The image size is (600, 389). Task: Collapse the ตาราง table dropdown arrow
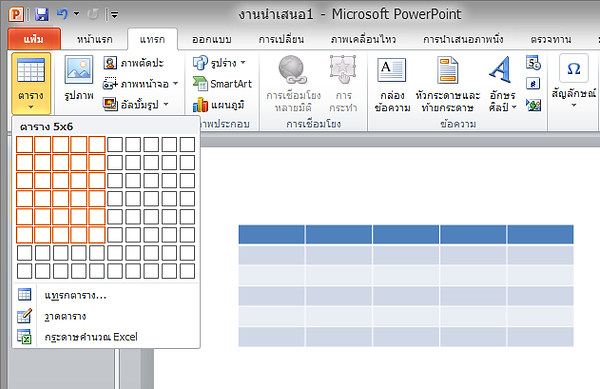pos(31,107)
